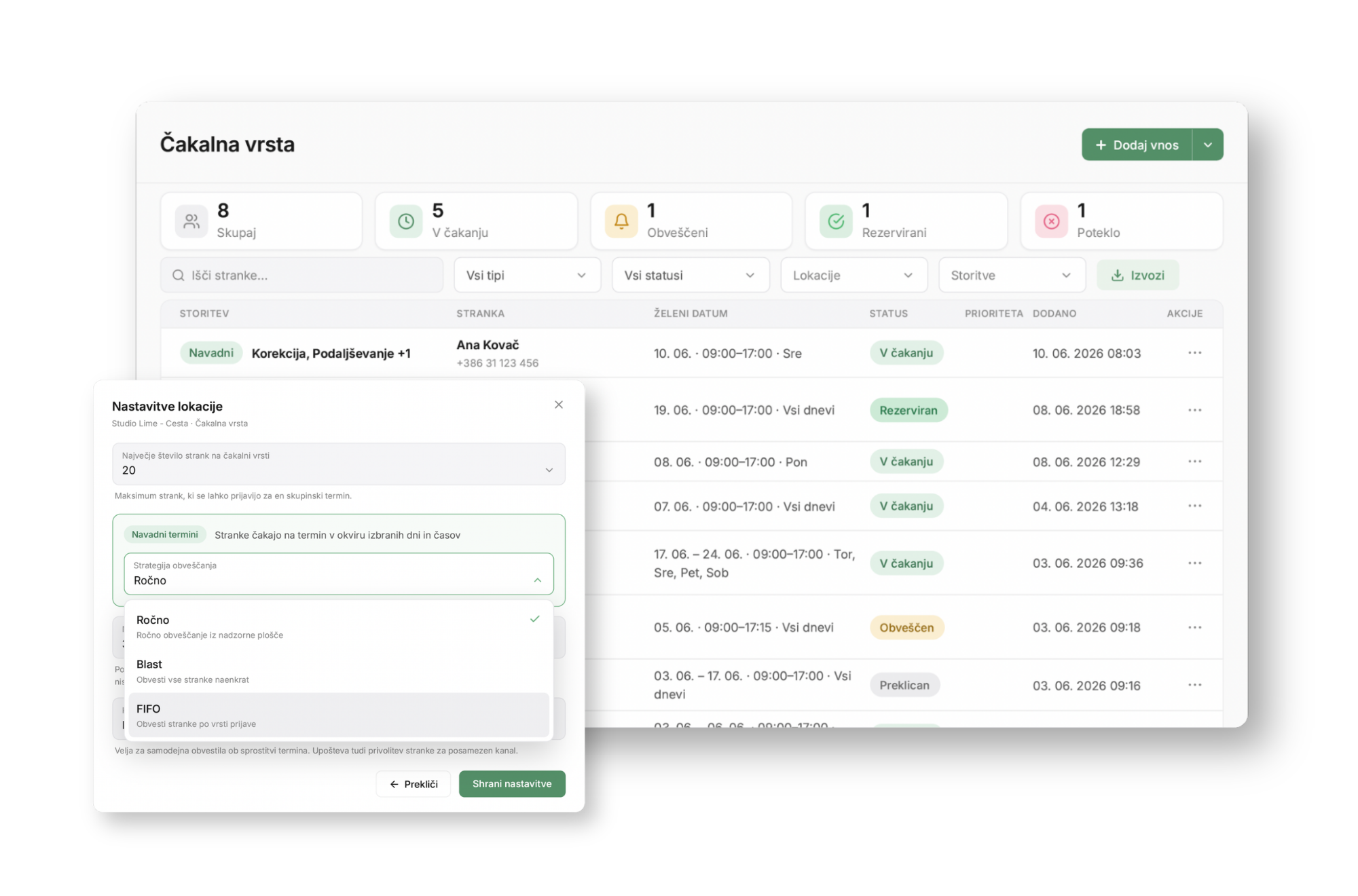Open actions menu for 08. 06. 2026 12:29 row

pos(1195,462)
